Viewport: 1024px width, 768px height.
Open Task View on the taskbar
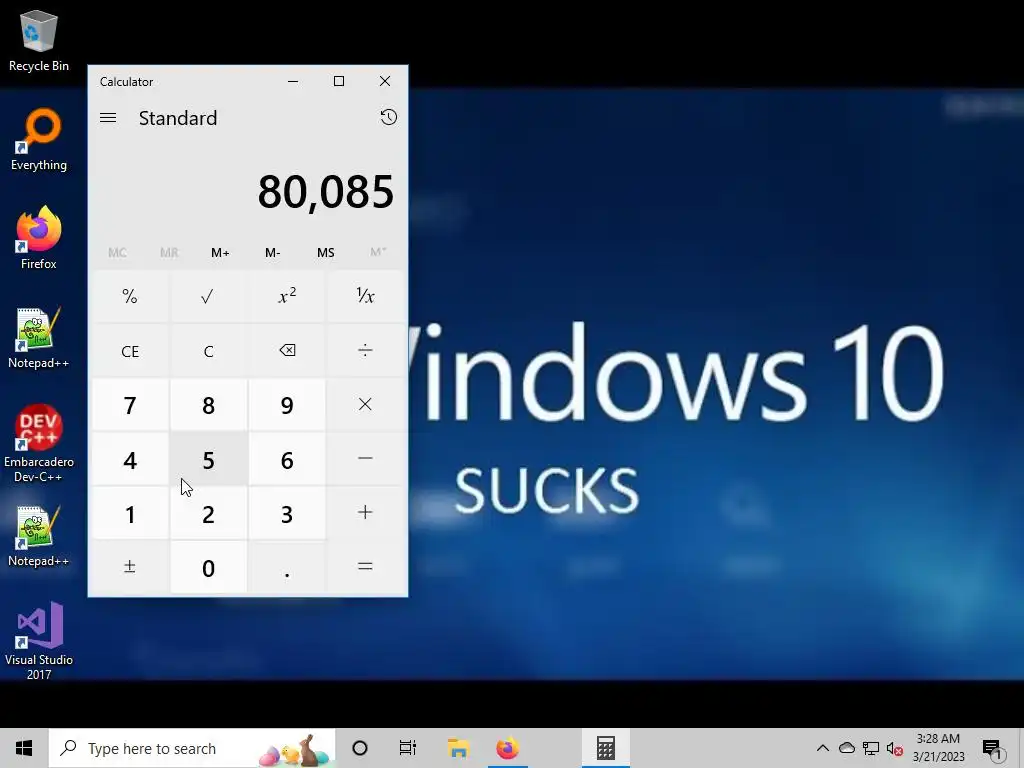click(x=408, y=748)
